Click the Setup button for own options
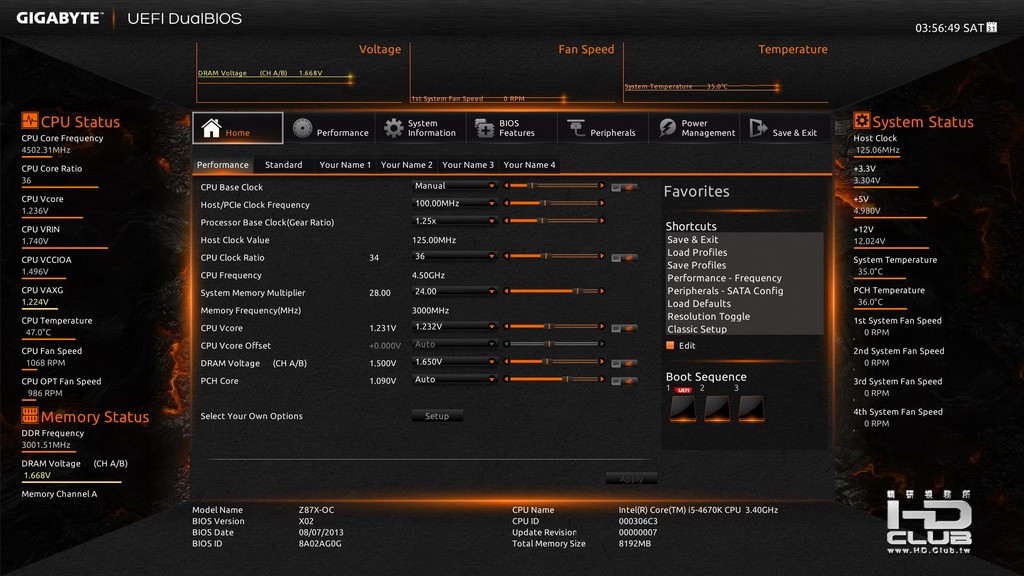 (x=437, y=415)
